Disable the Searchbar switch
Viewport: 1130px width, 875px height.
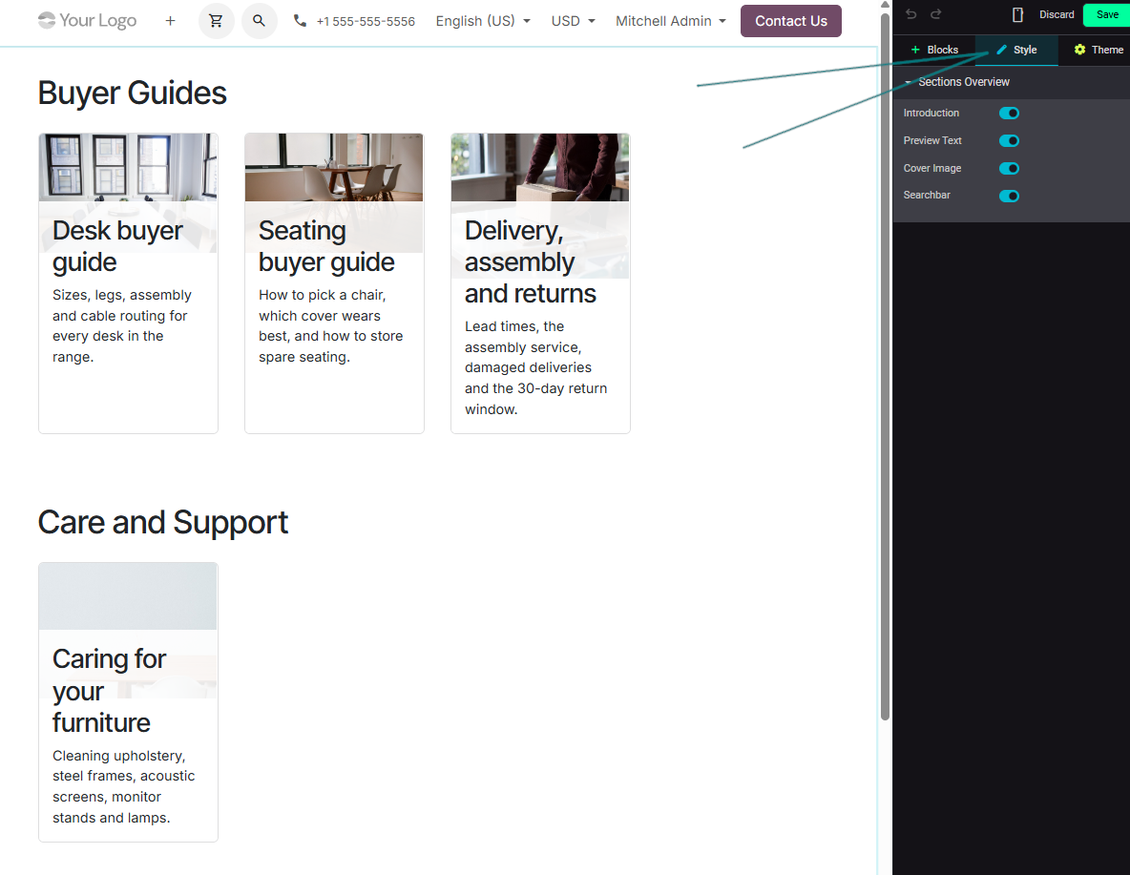[1009, 195]
